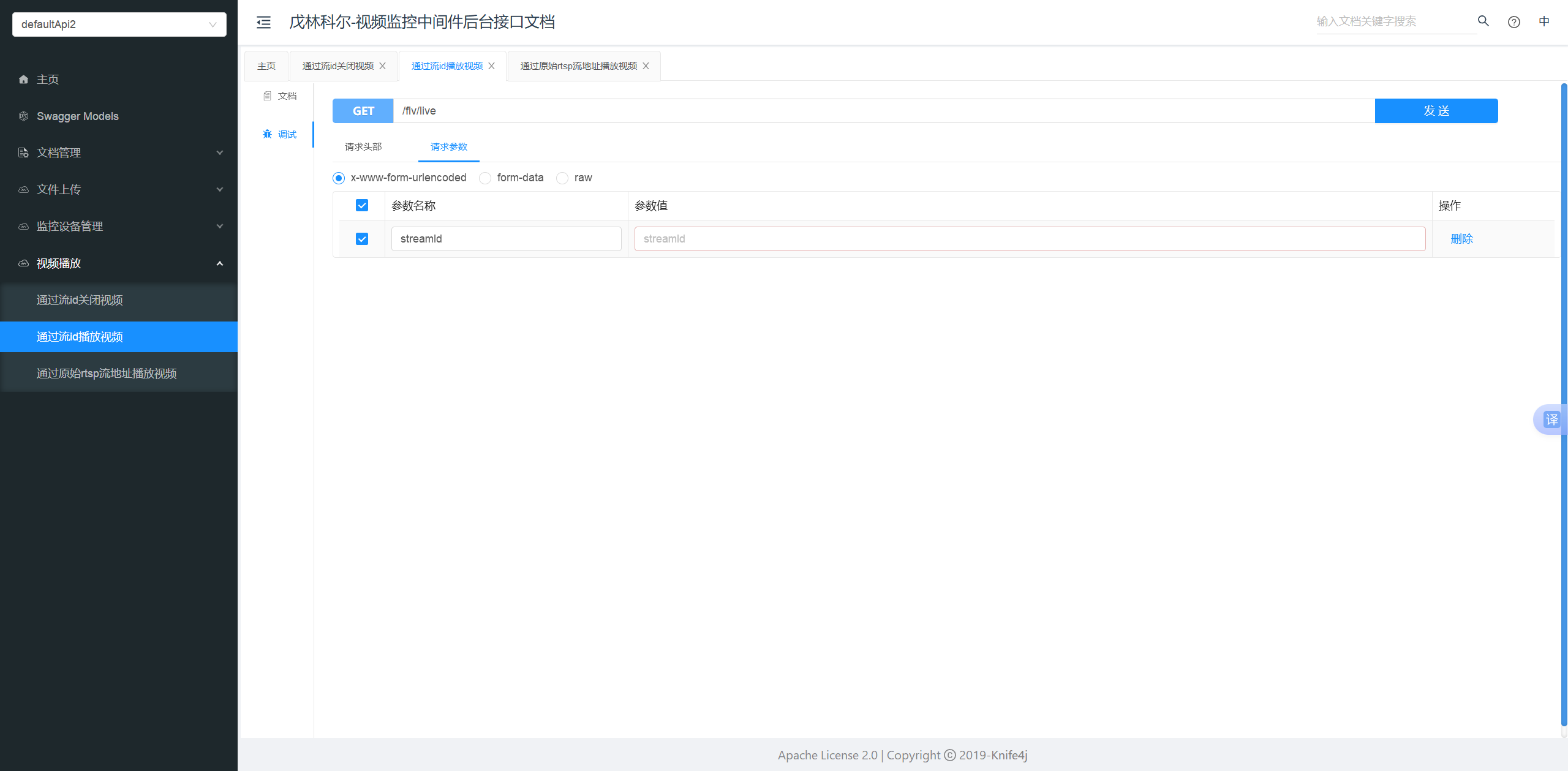This screenshot has width=1568, height=771.
Task: Close the 通过原始rtsp流地址播放视频 tab
Action: [646, 66]
